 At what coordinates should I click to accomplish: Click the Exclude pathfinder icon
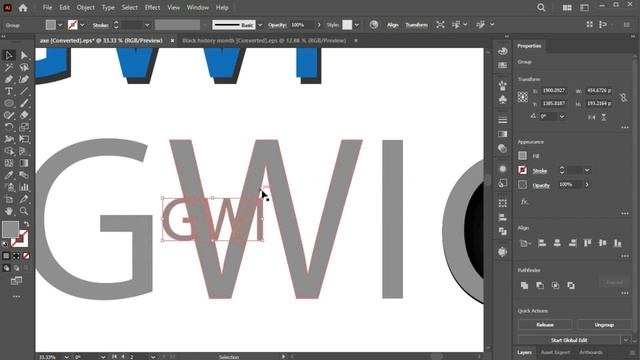click(x=571, y=285)
